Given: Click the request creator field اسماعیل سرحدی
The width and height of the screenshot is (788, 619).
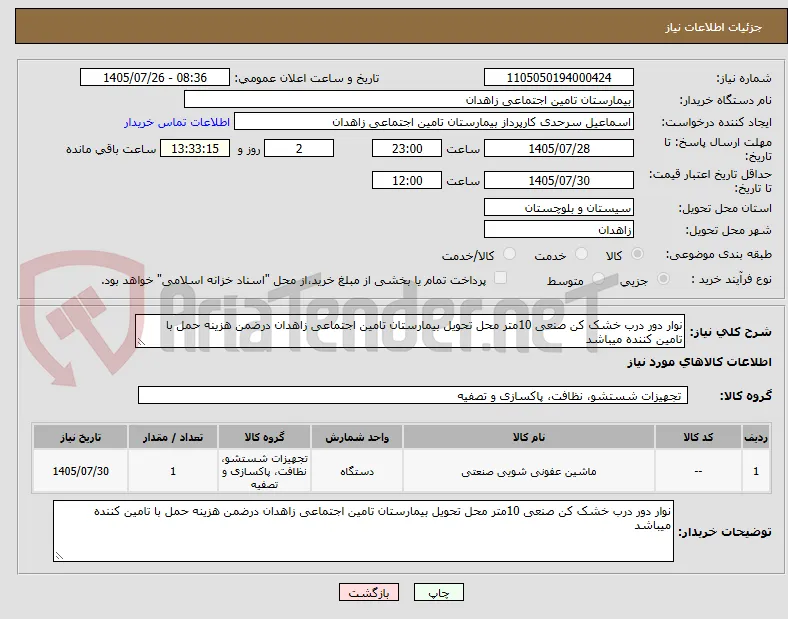Looking at the screenshot, I should coord(434,122).
